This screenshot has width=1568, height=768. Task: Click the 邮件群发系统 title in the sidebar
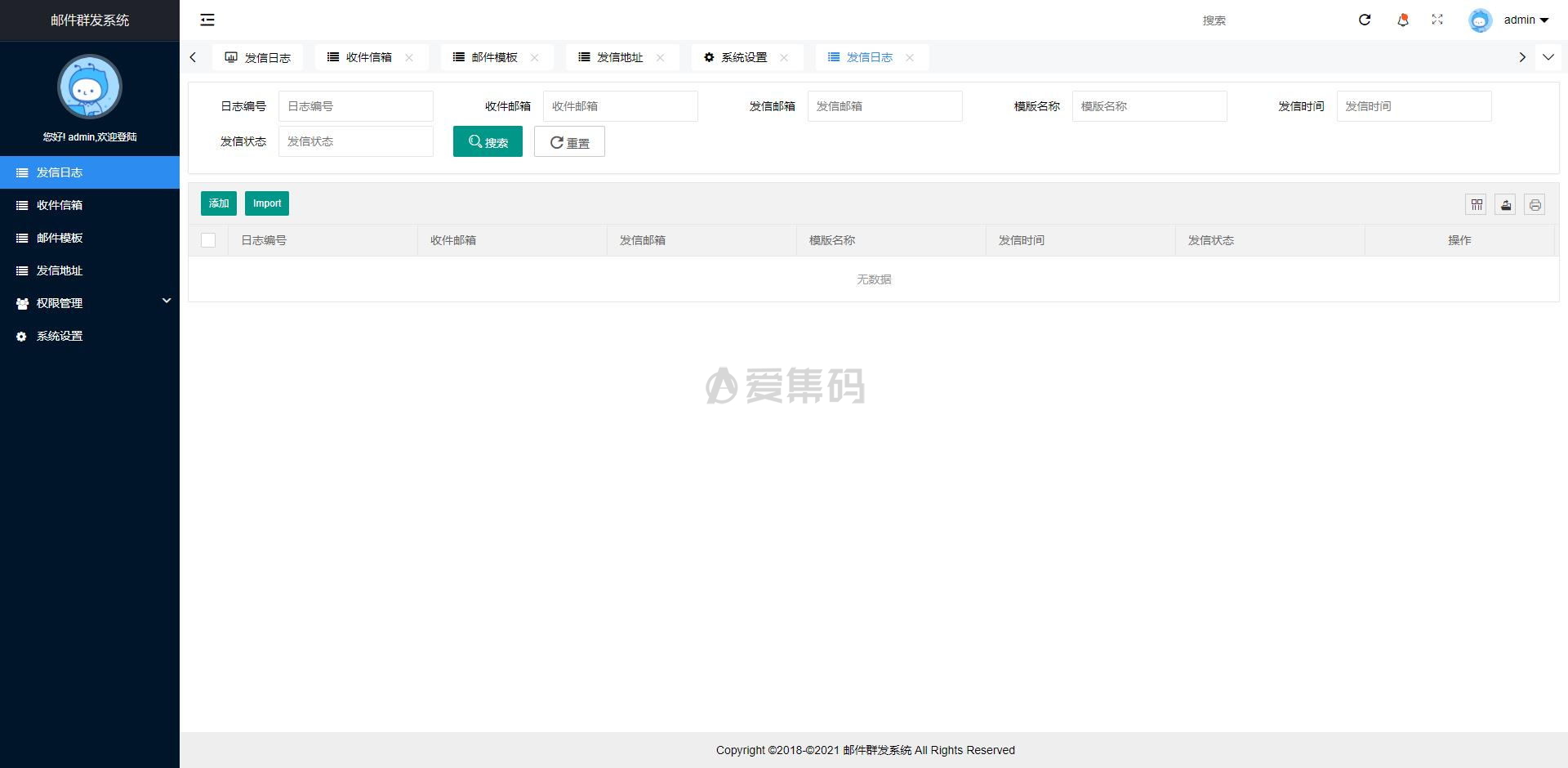tap(90, 20)
